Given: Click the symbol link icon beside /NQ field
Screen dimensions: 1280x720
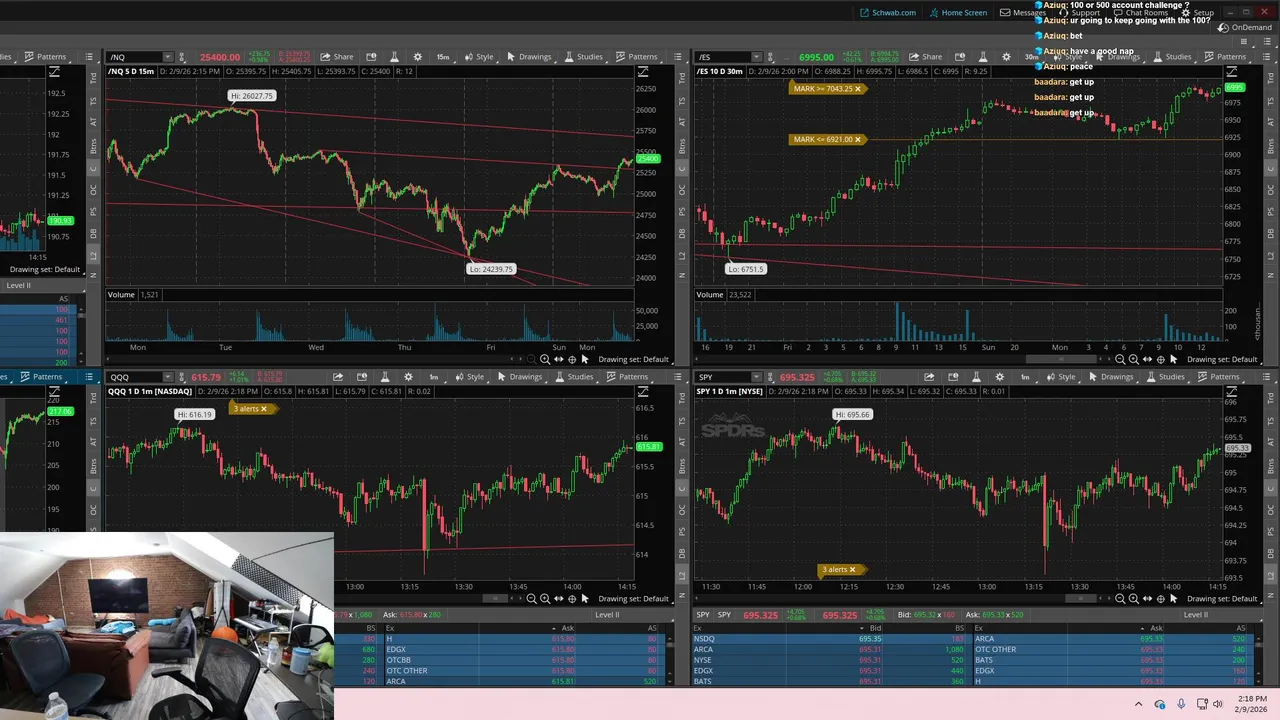Looking at the screenshot, I should [183, 57].
